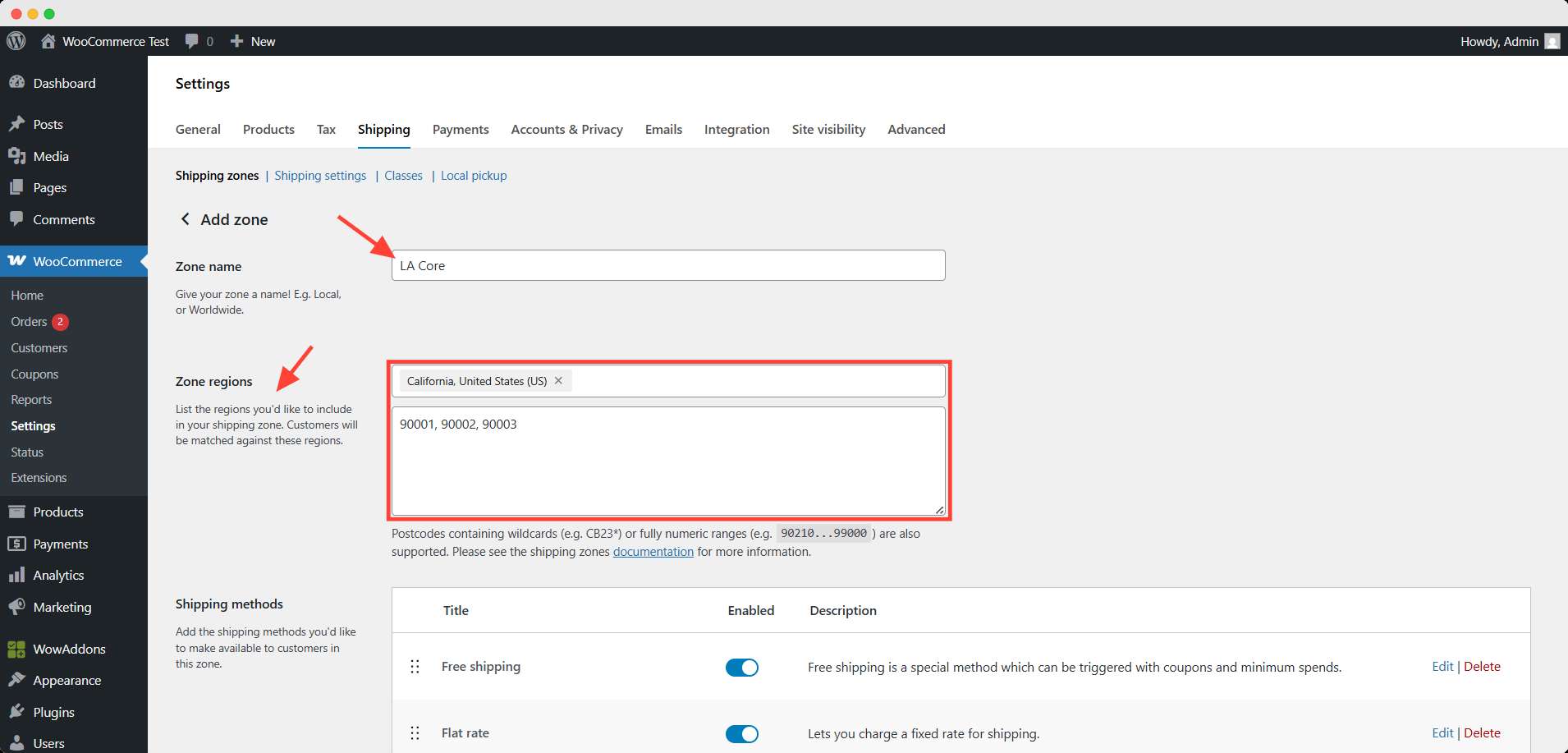Viewport: 1568px width, 753px height.
Task: Click the WowAddons icon
Action: pos(16,649)
